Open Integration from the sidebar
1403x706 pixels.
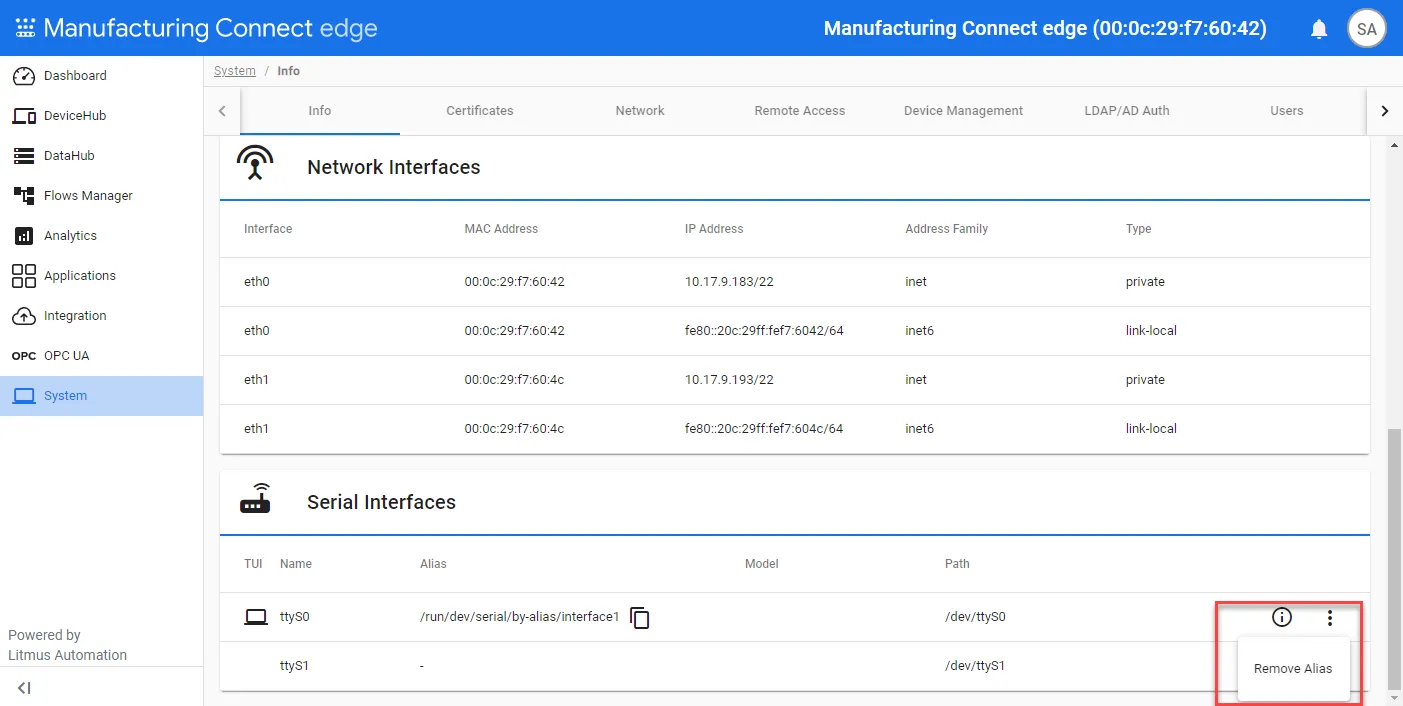click(x=101, y=316)
